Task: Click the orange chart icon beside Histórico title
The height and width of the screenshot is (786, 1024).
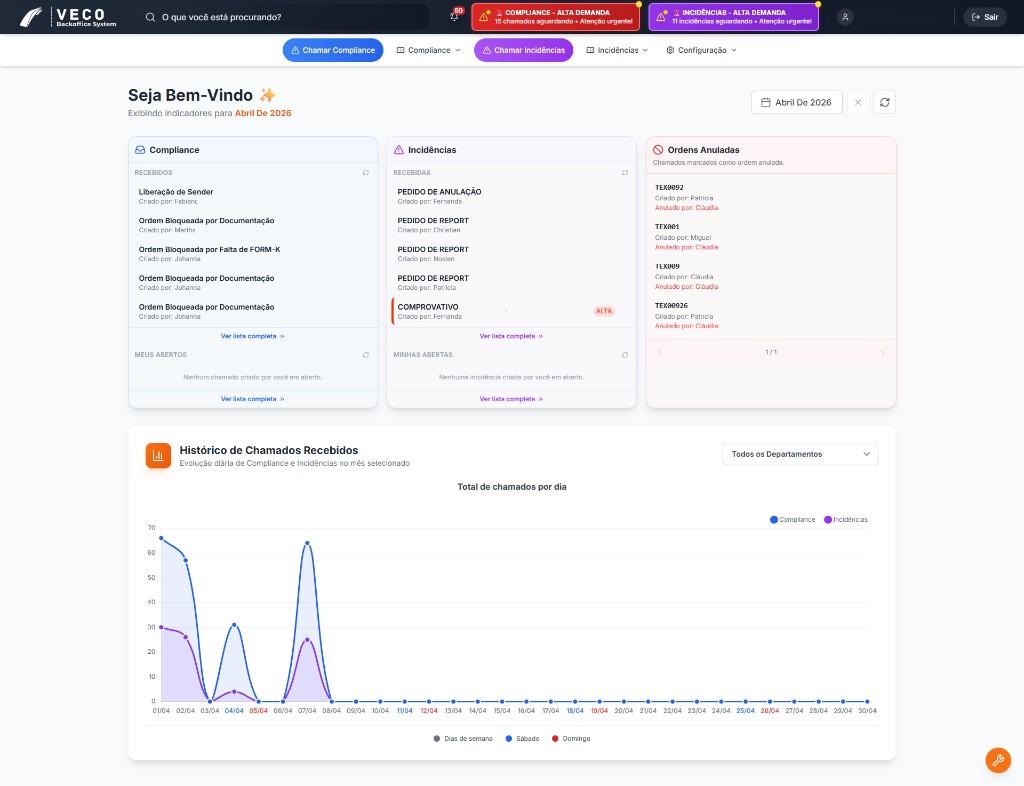Action: pyautogui.click(x=158, y=456)
